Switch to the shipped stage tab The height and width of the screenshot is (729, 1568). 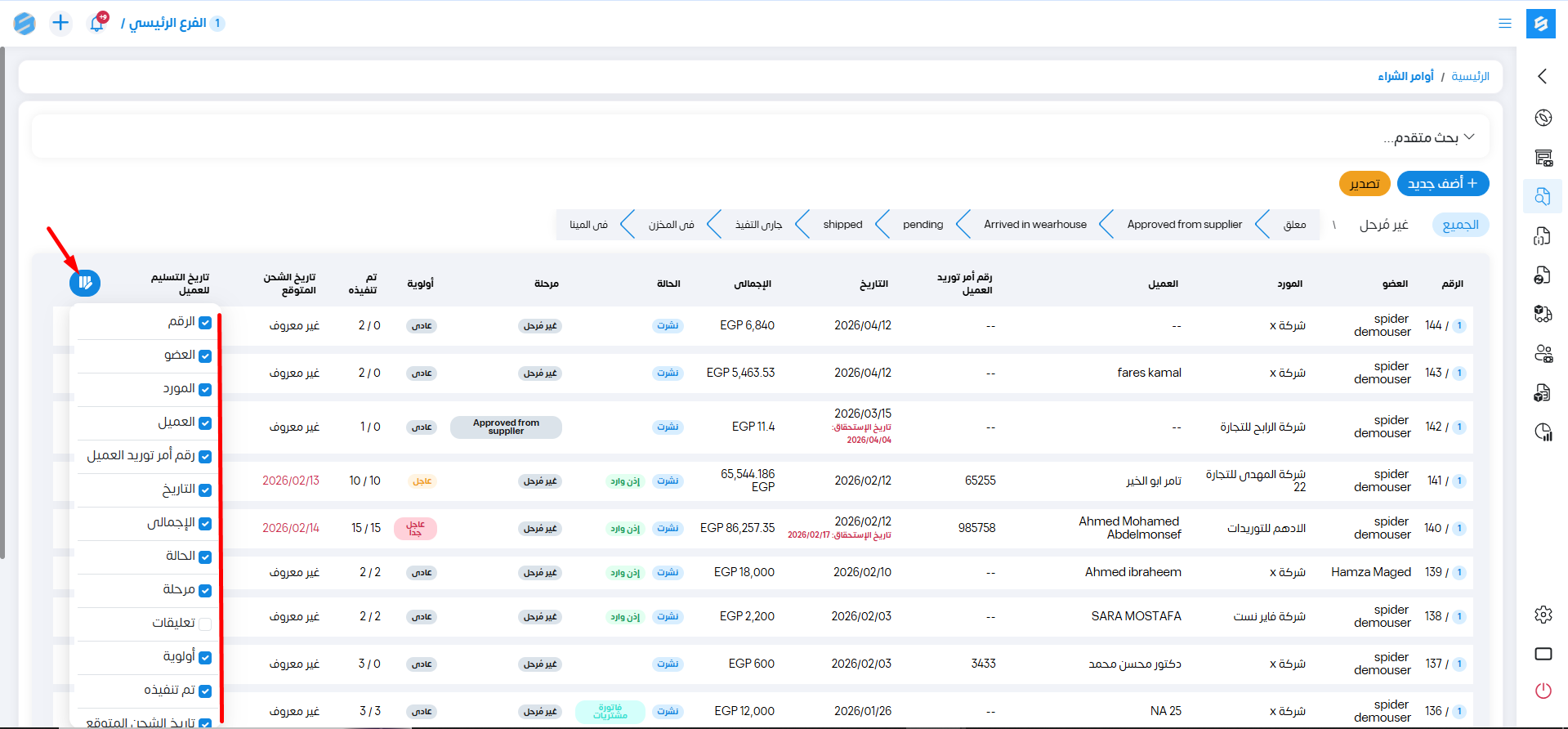pyautogui.click(x=842, y=225)
